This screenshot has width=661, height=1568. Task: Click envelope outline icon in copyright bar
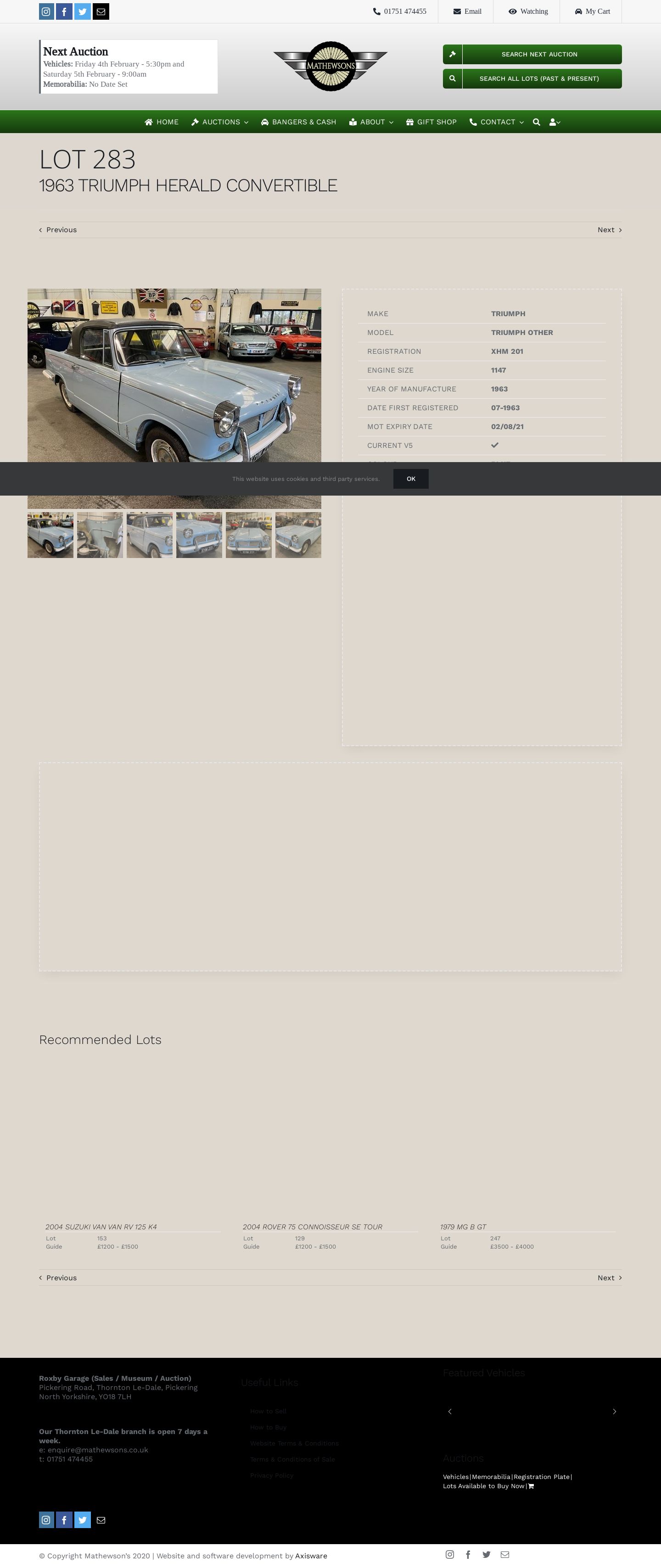[x=505, y=1555]
